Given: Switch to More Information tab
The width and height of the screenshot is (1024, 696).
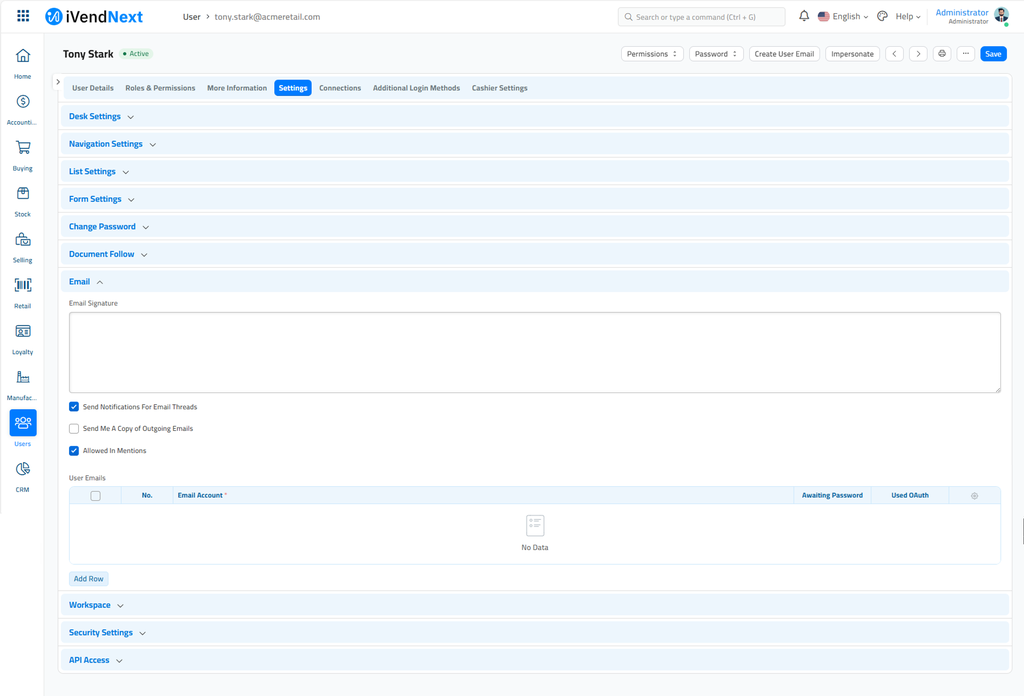Looking at the screenshot, I should point(237,88).
